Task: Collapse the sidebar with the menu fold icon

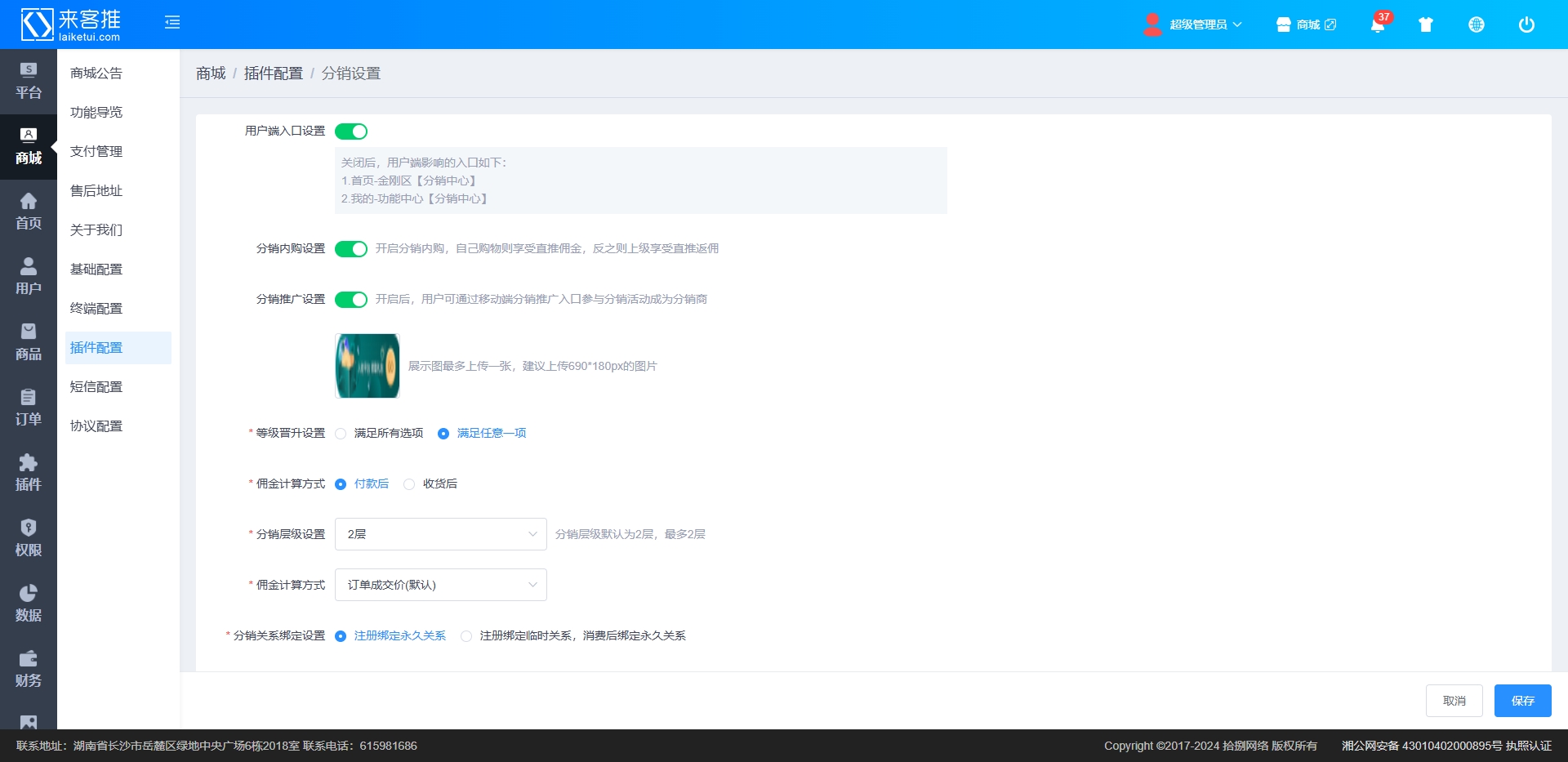Action: pos(171,23)
